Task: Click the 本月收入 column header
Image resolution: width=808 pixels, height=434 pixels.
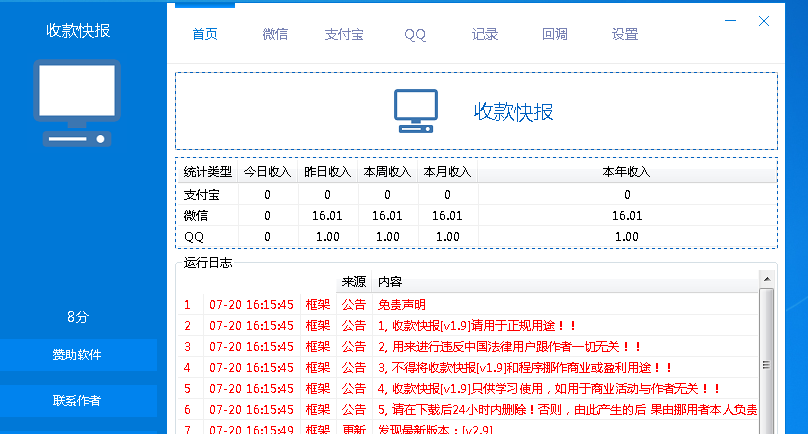Action: [447, 172]
